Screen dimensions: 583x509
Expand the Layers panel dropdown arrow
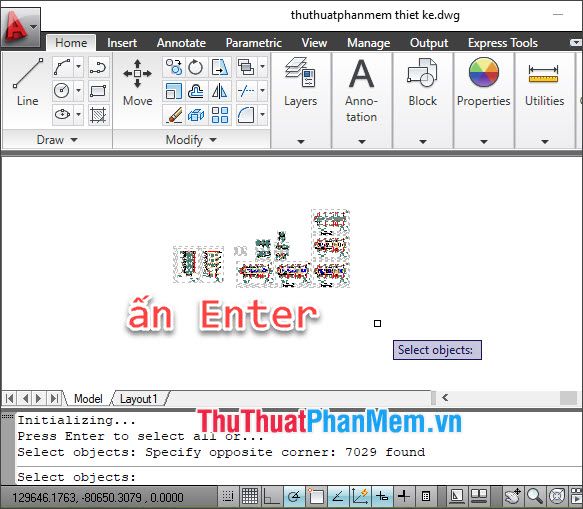[x=301, y=141]
